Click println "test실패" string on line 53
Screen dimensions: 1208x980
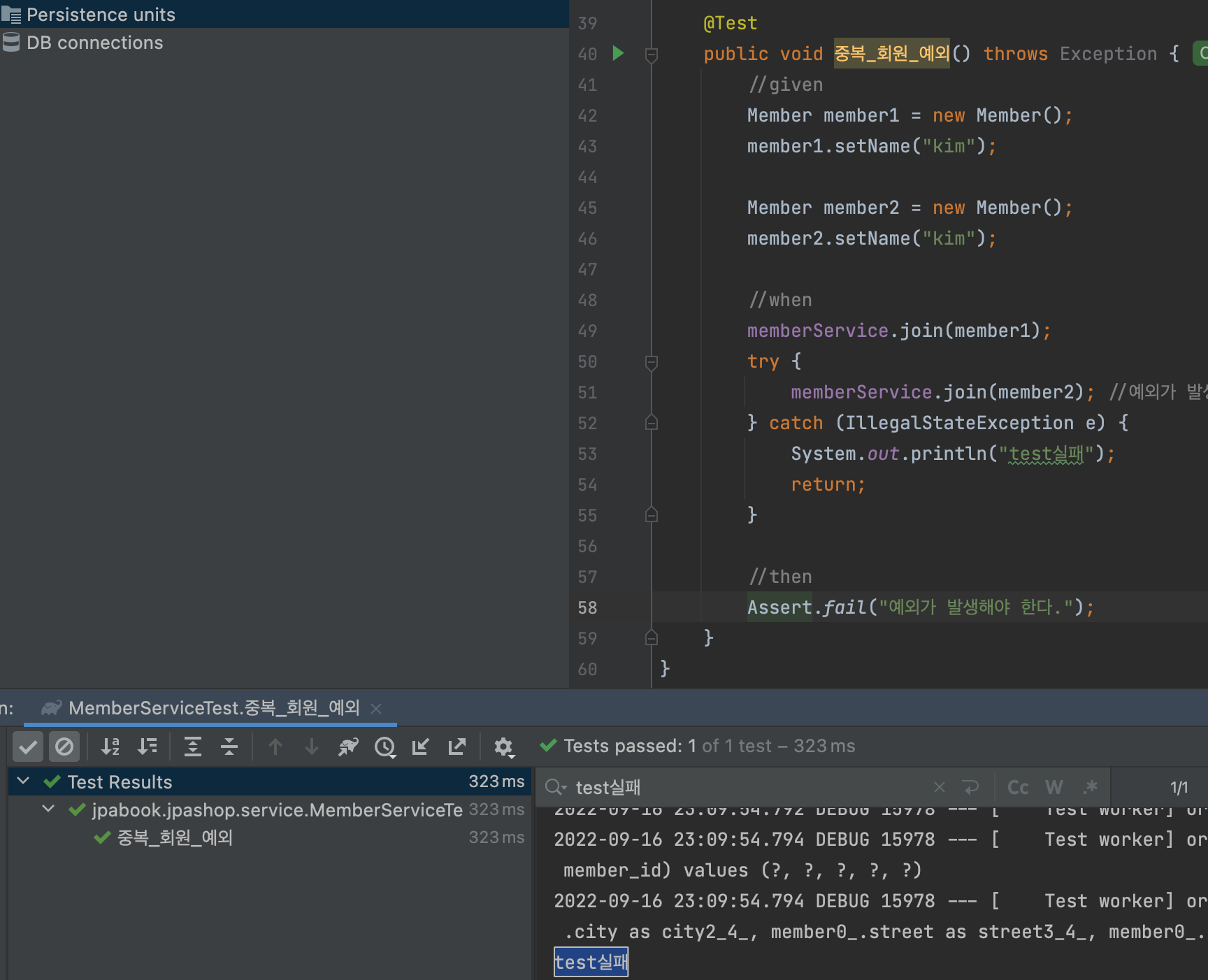click(x=1047, y=454)
